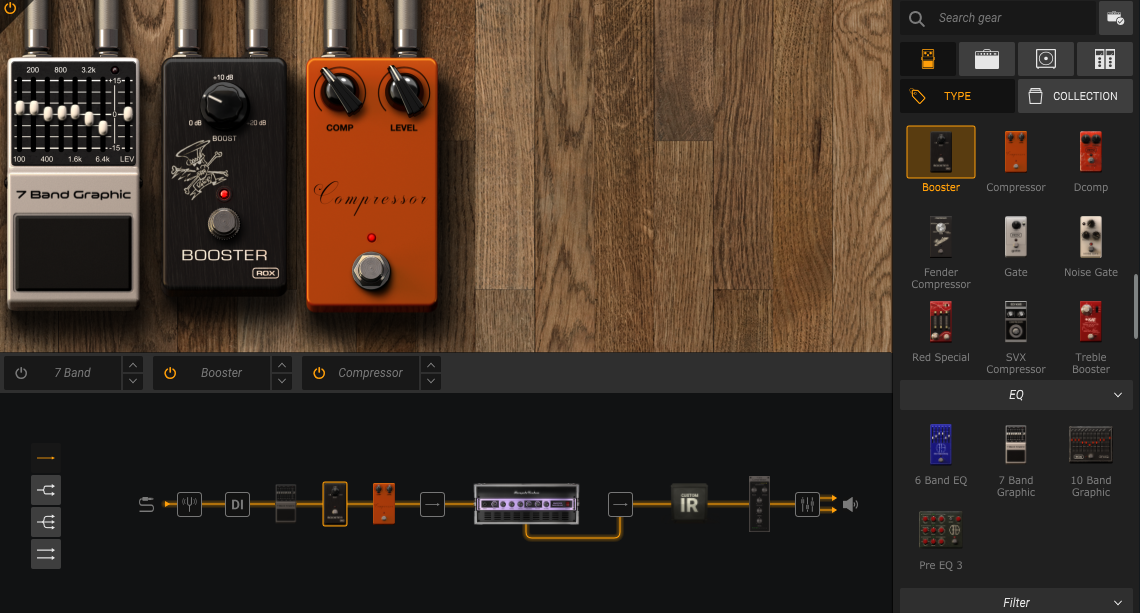The height and width of the screenshot is (613, 1140).
Task: Click the input source icon in chain
Action: [146, 504]
